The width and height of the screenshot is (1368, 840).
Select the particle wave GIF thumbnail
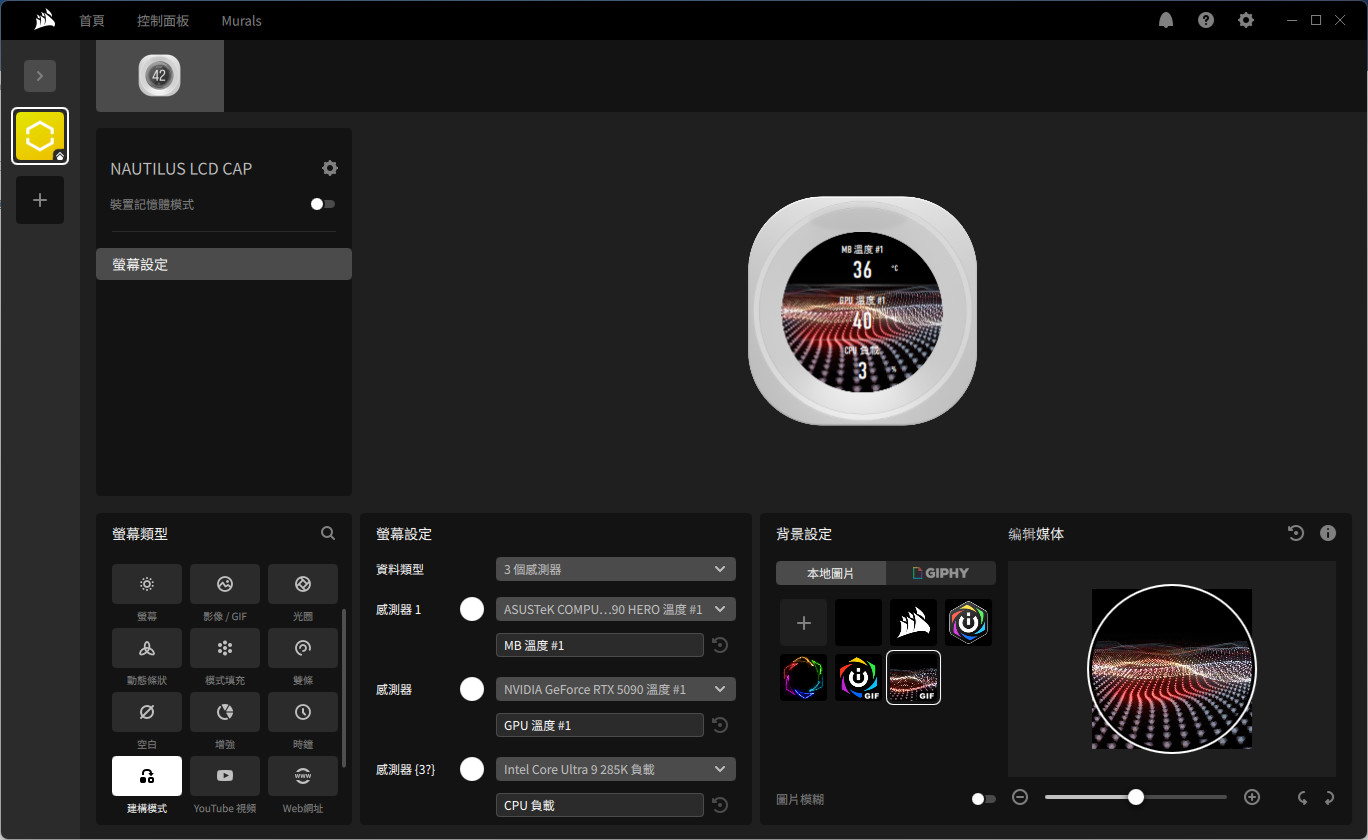914,677
